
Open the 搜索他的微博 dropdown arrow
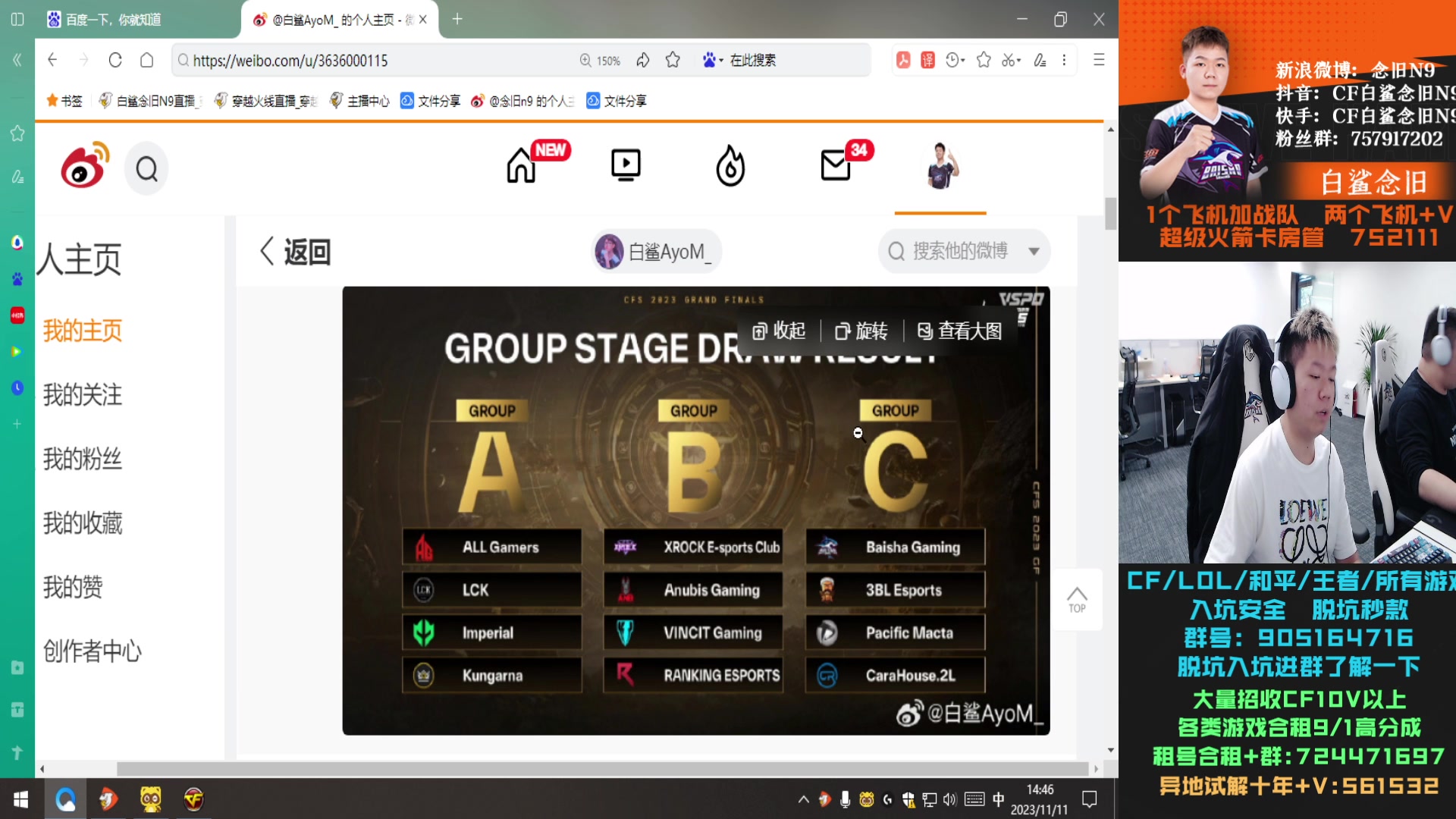coord(1034,251)
